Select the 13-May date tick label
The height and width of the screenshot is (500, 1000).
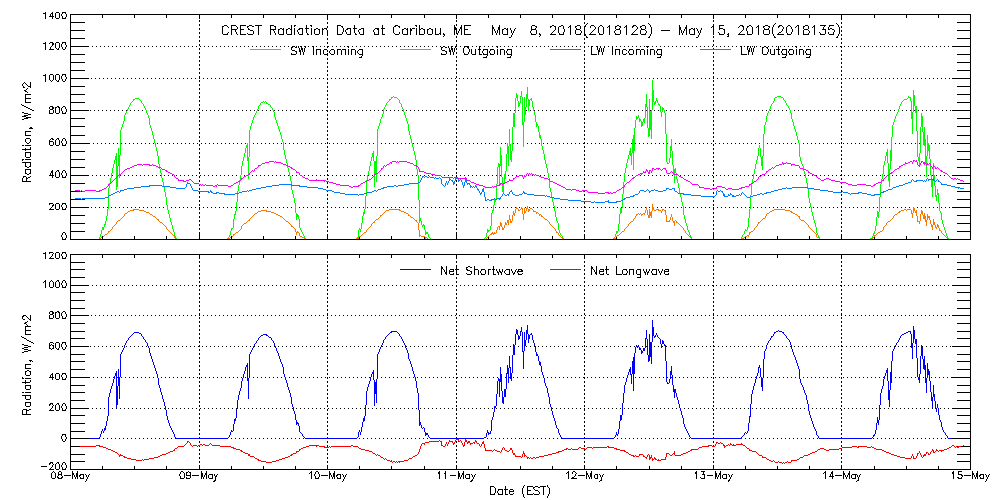[x=714, y=477]
